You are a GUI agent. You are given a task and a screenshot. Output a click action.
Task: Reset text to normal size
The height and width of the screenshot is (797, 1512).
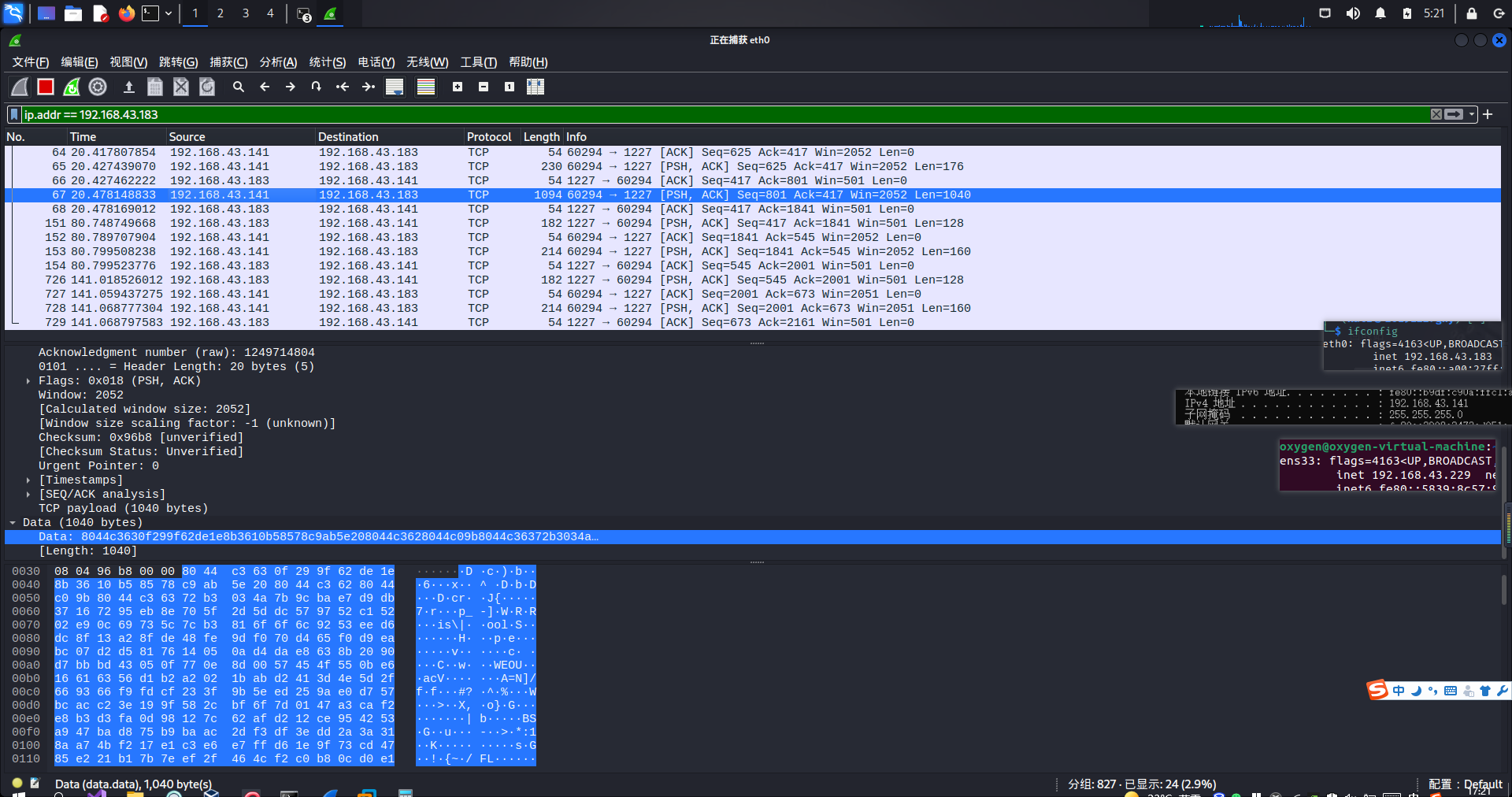[x=510, y=87]
